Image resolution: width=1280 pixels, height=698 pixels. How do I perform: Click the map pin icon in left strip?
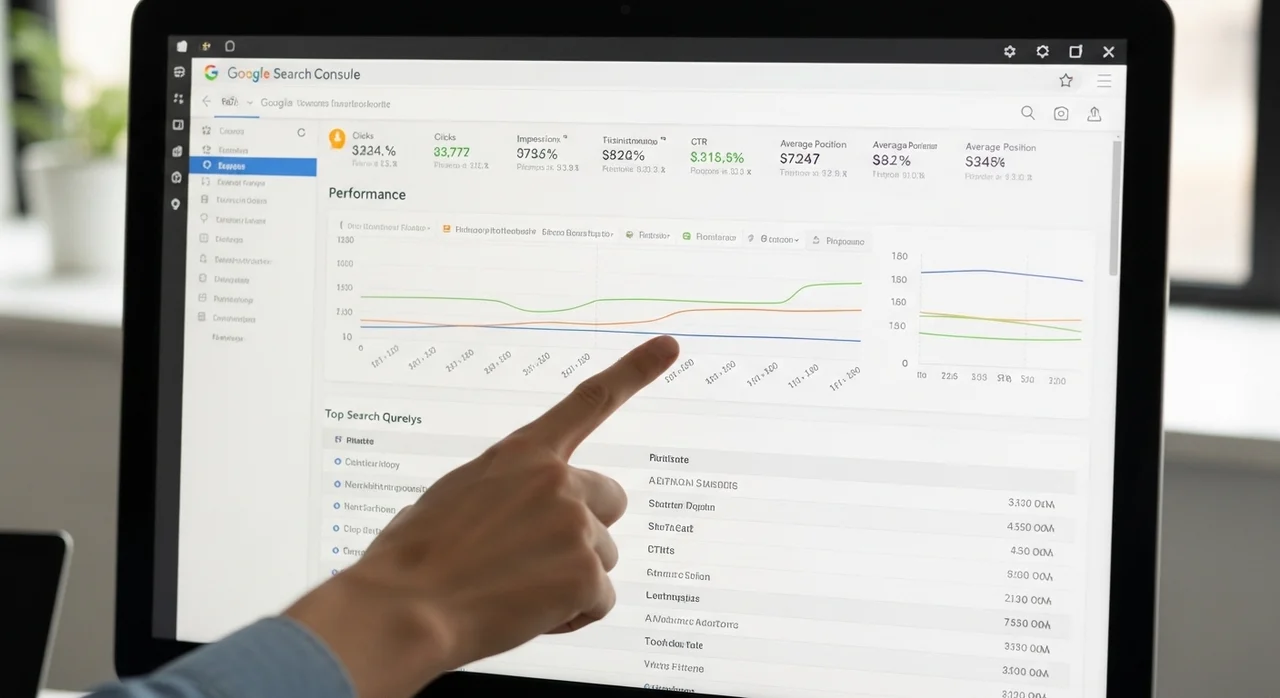click(176, 204)
